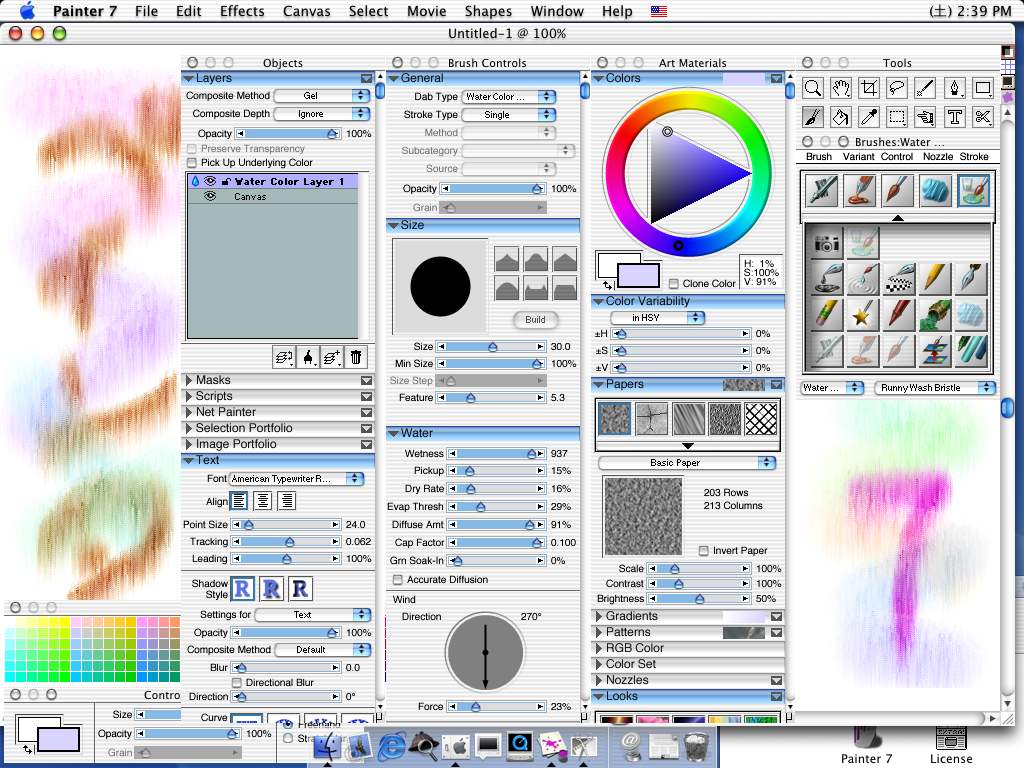Hide the Water Color Layer 1 eye
Image resolution: width=1024 pixels, height=768 pixels.
coord(209,181)
